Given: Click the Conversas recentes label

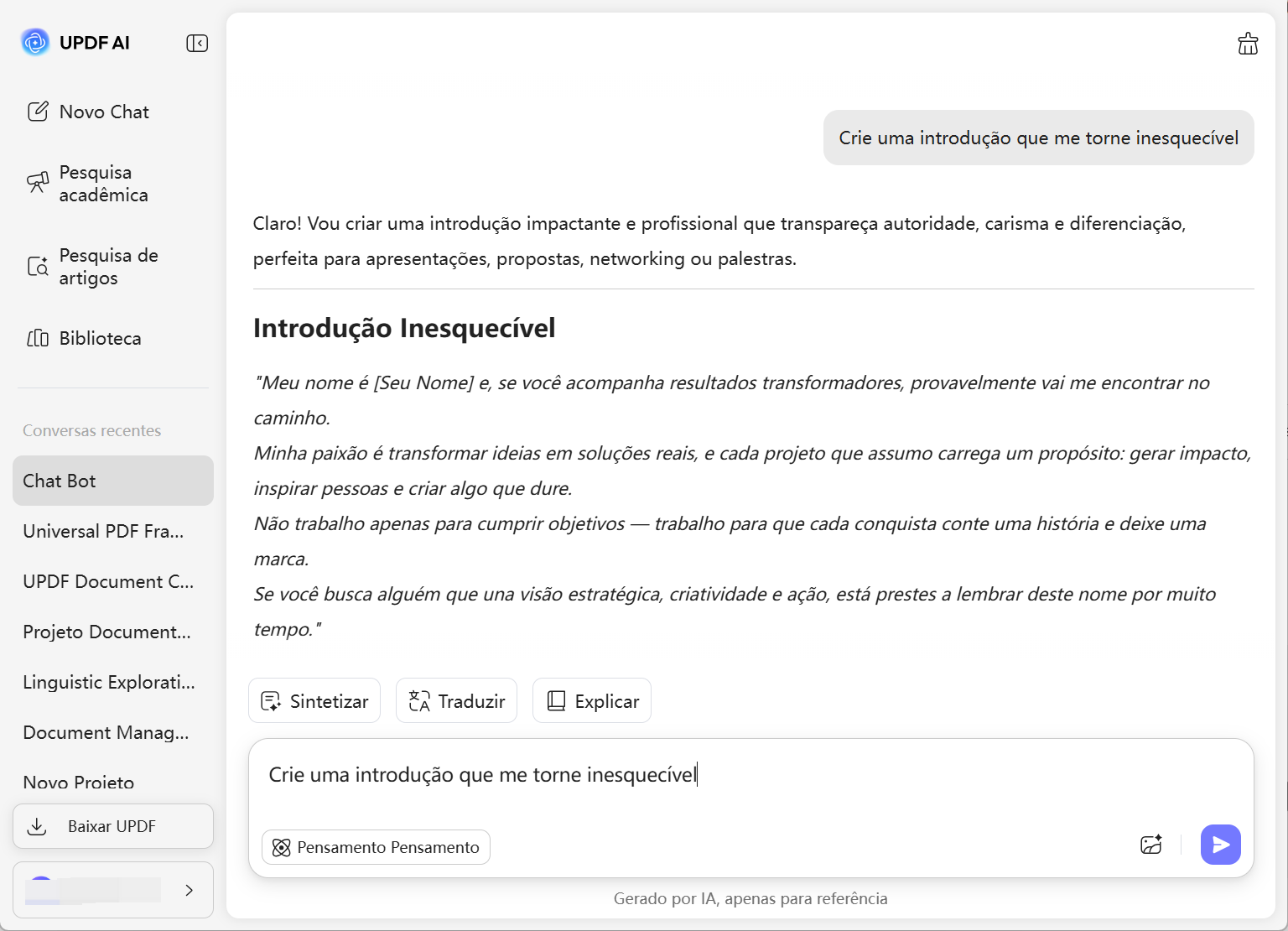Looking at the screenshot, I should (x=92, y=430).
